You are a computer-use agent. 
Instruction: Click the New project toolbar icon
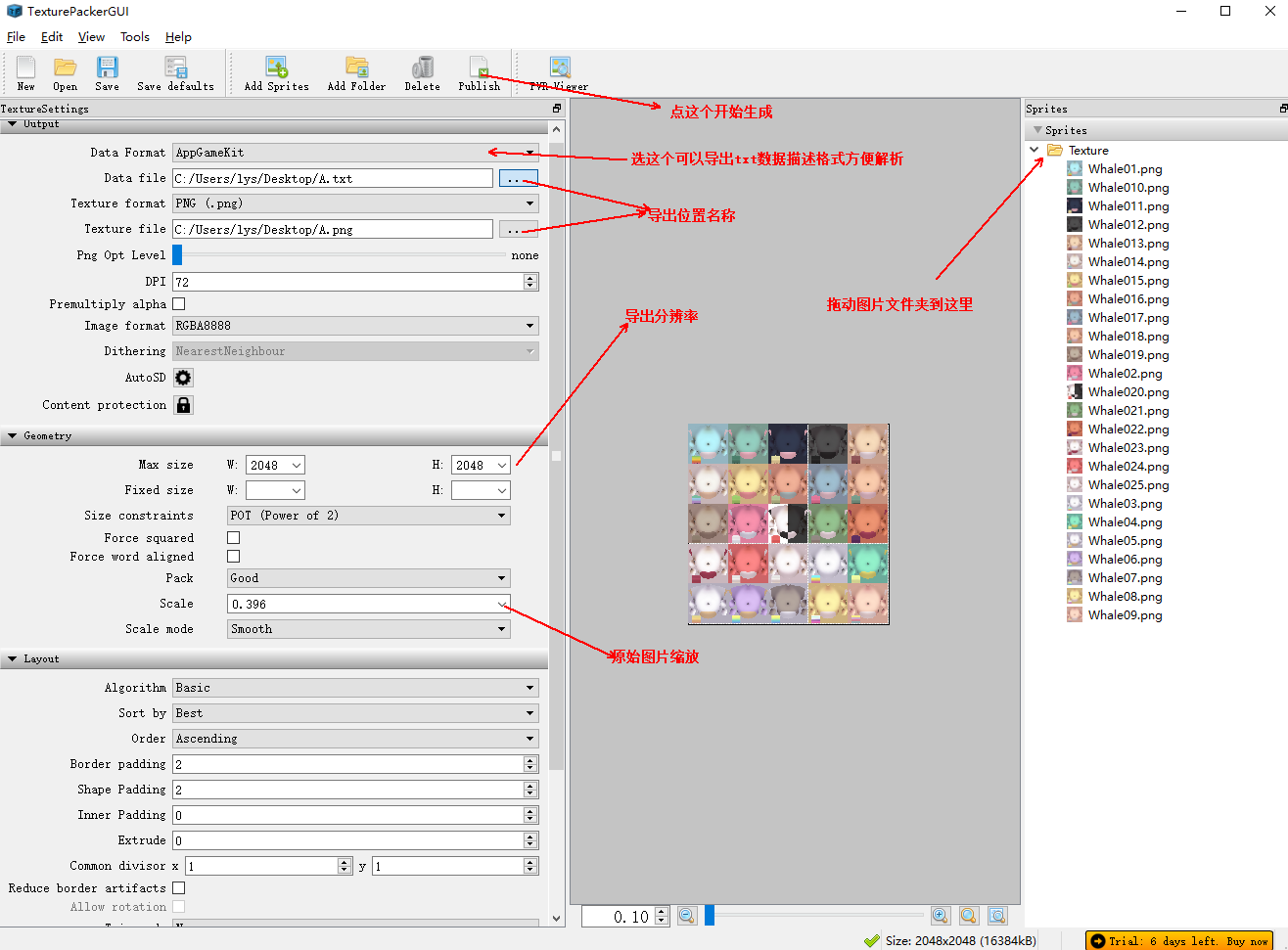26,72
